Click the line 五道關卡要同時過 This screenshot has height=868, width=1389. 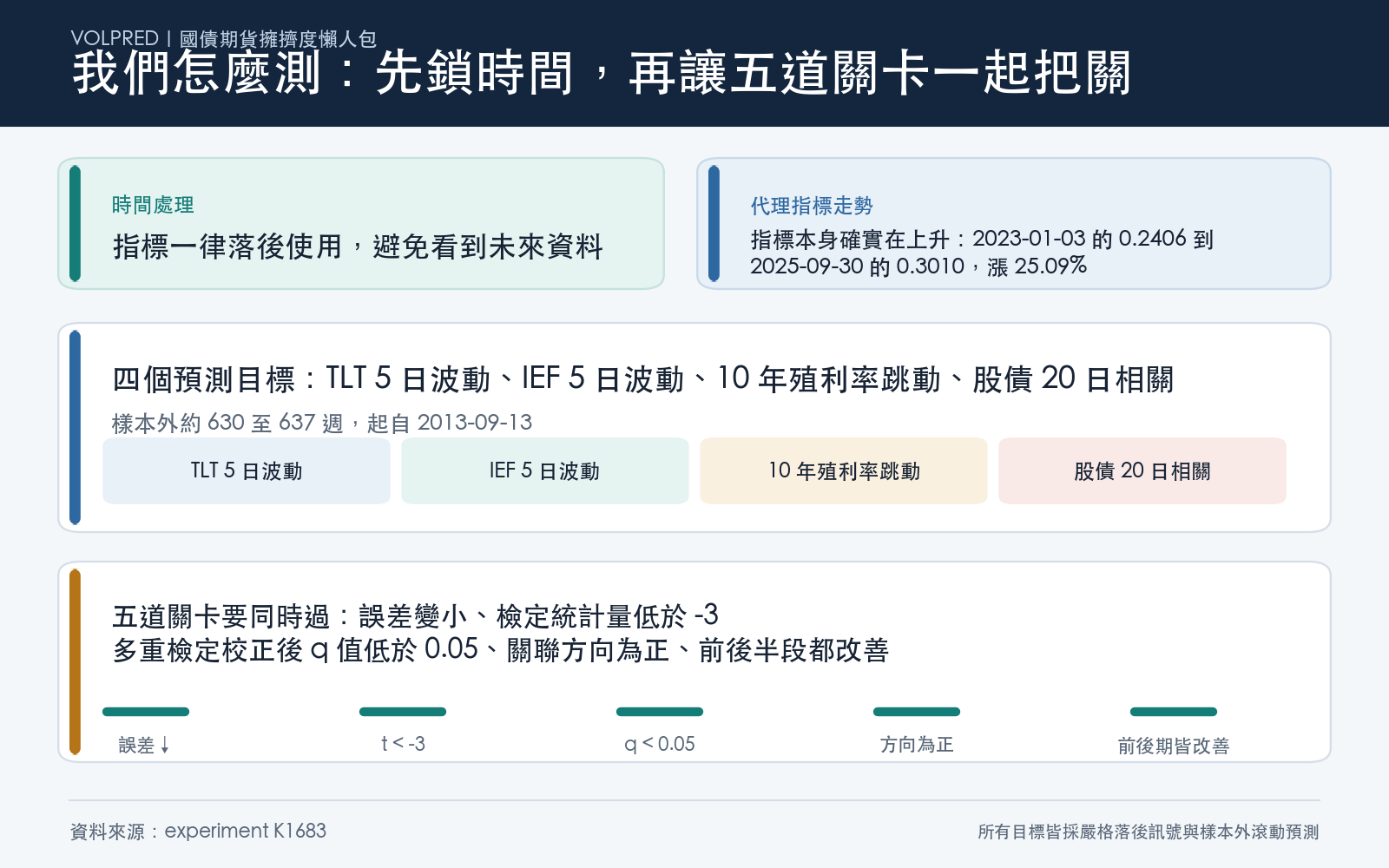tap(221, 616)
